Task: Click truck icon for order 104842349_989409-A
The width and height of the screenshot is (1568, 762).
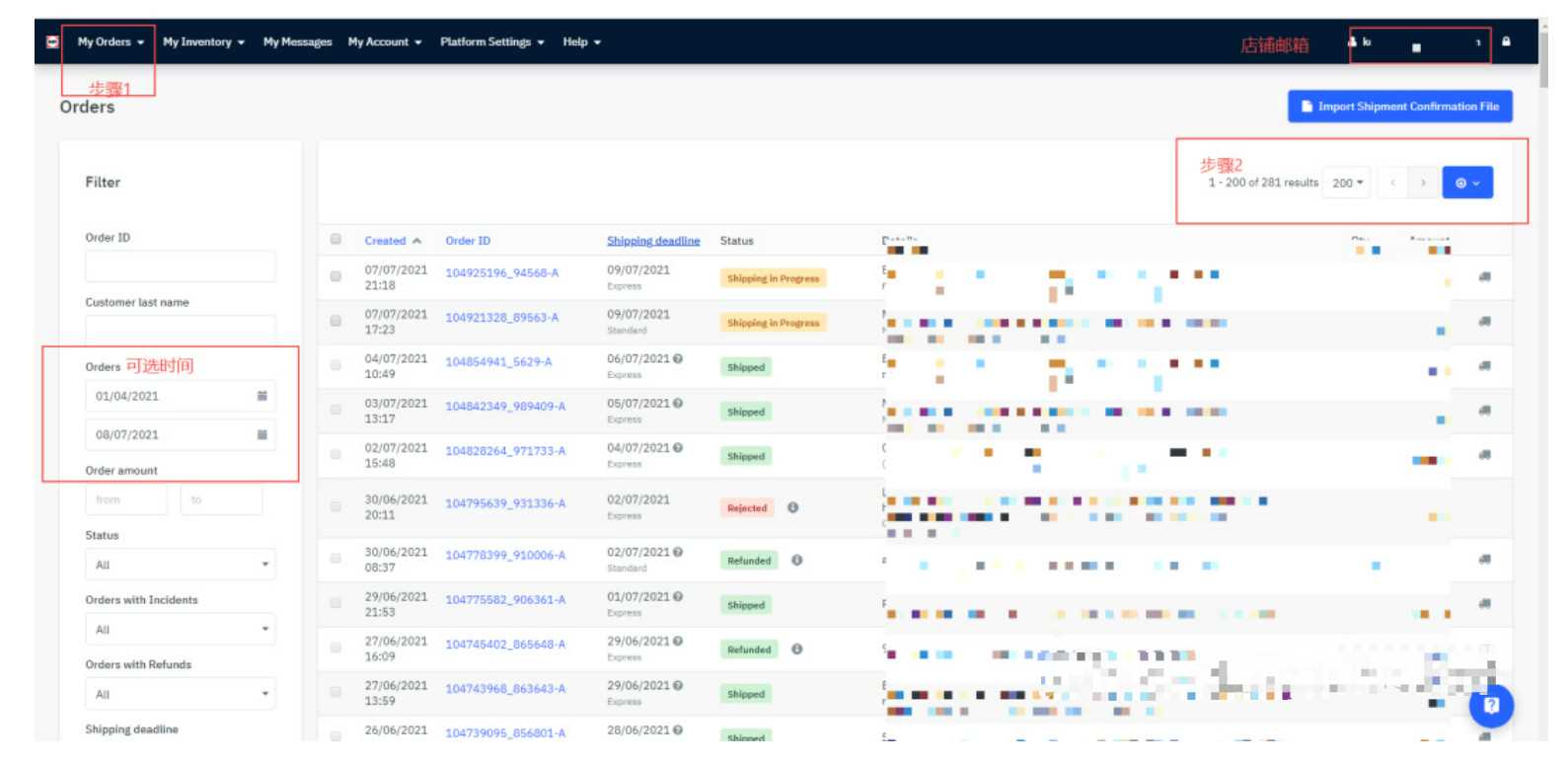Action: tap(1484, 410)
